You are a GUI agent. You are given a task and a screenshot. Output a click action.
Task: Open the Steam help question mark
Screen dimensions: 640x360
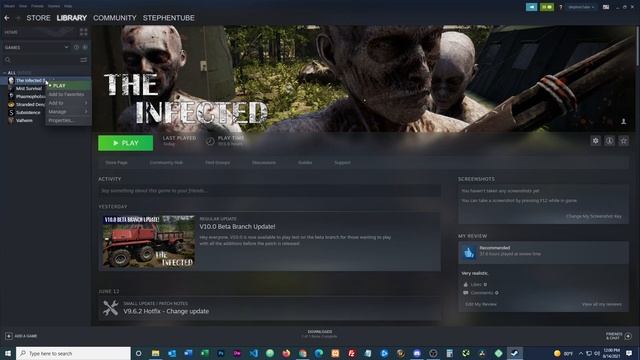coord(560,7)
